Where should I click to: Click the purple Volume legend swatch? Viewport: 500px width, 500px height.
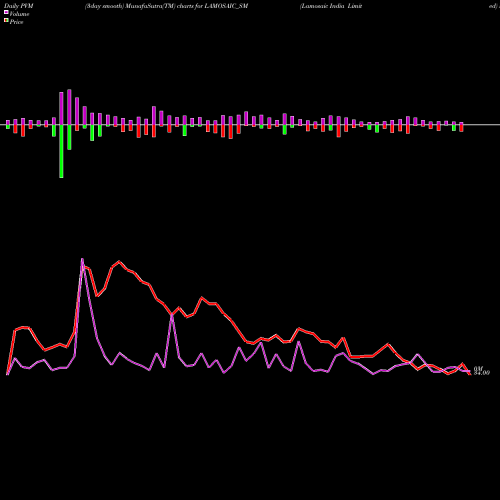point(6,12)
